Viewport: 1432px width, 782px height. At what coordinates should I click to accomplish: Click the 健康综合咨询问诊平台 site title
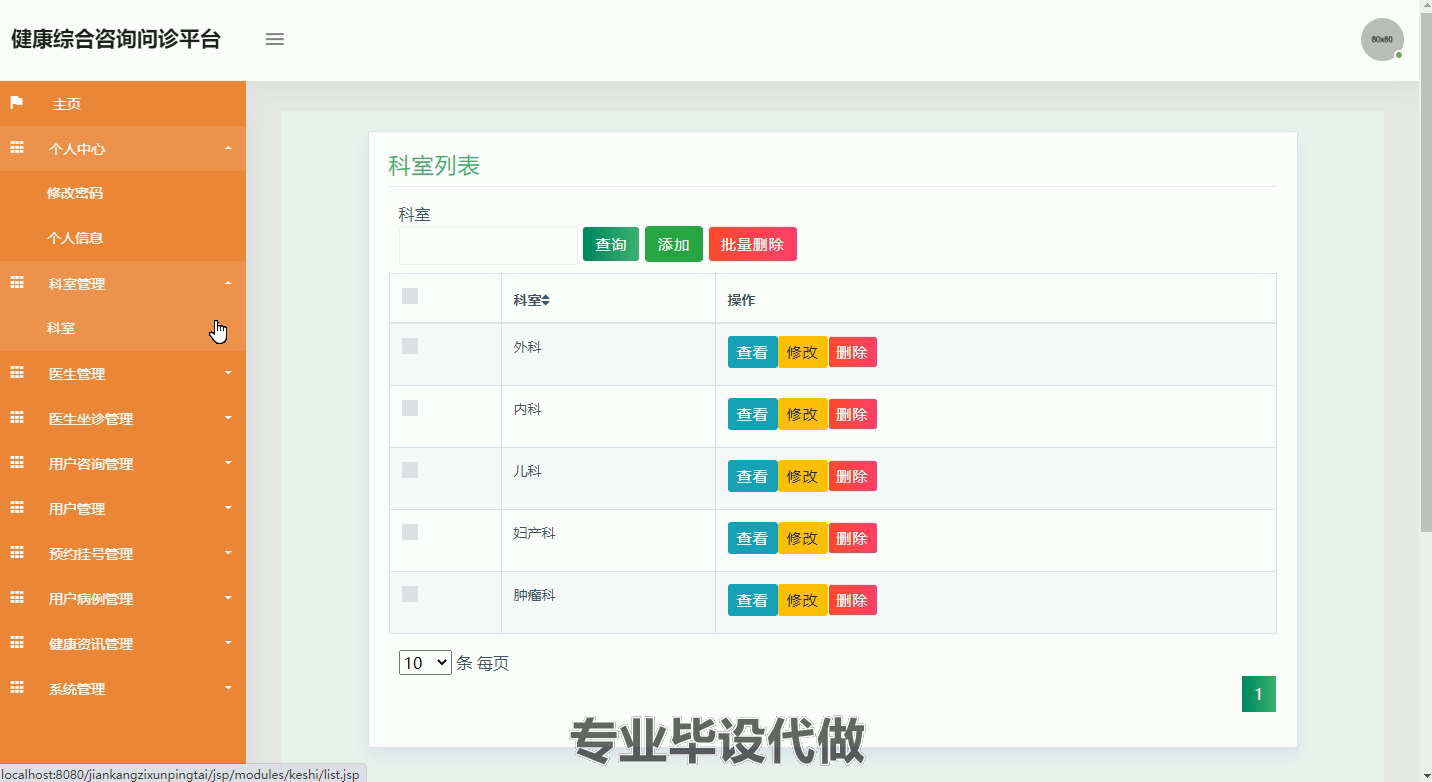pyautogui.click(x=115, y=39)
